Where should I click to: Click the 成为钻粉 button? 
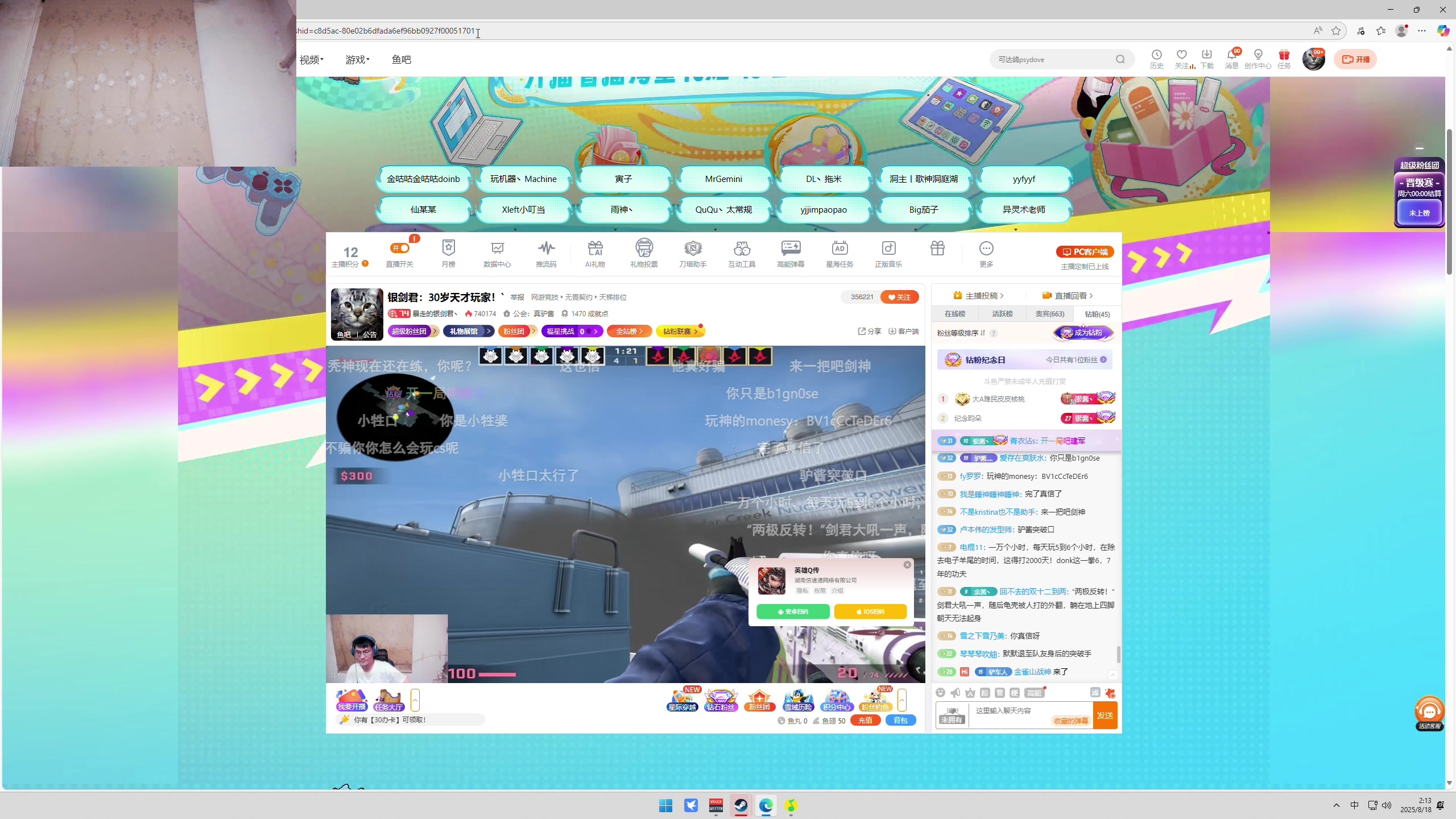tap(1083, 333)
